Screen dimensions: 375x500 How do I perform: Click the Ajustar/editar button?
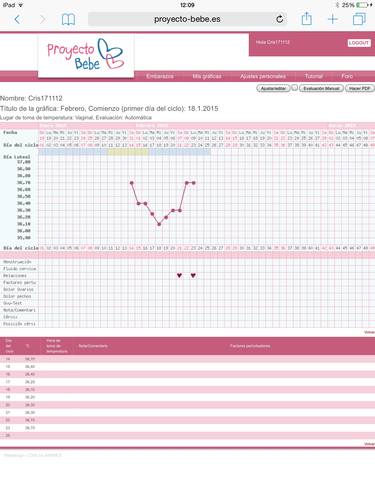pyautogui.click(x=273, y=88)
